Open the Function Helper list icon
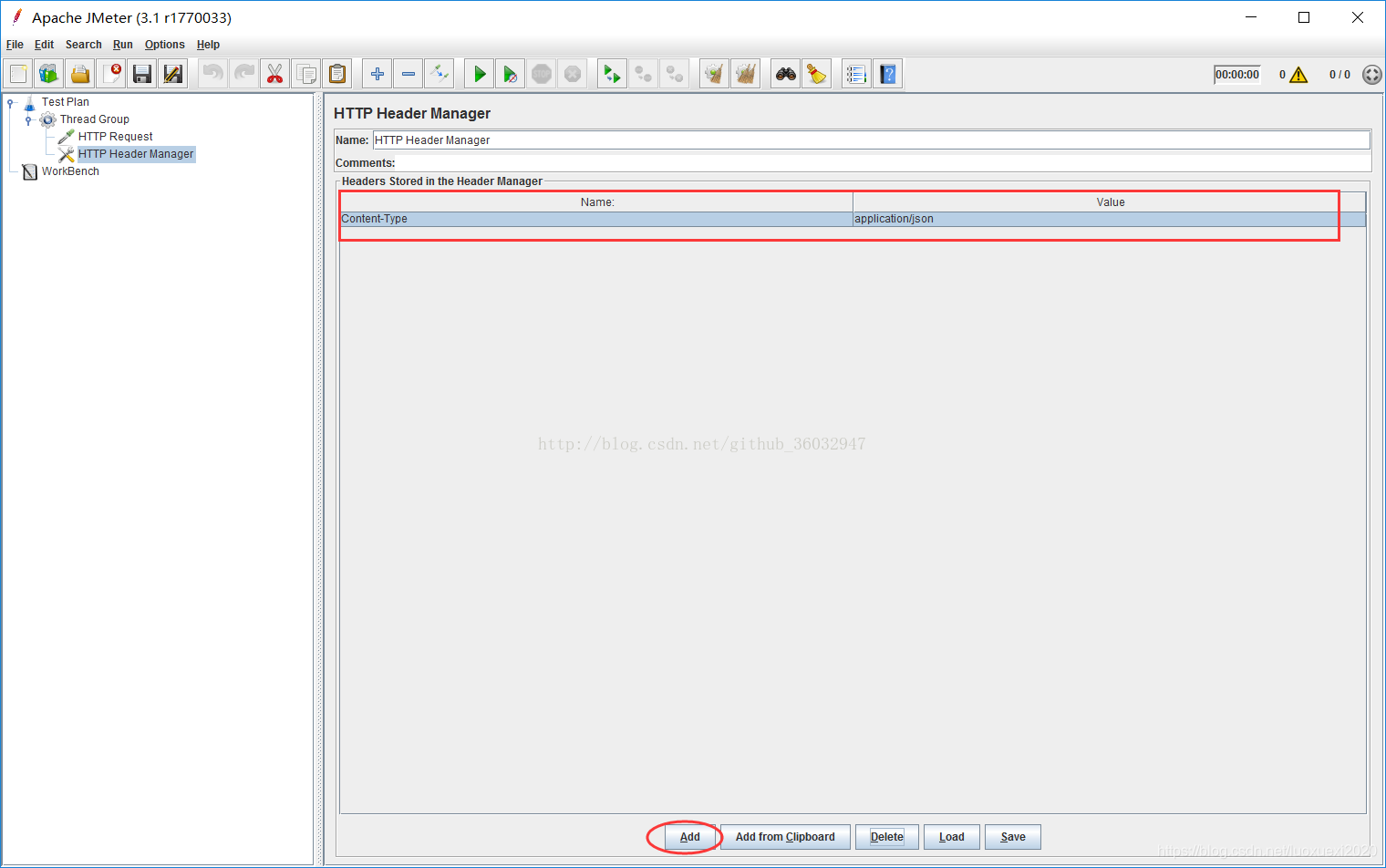Viewport: 1386px width, 868px height. [856, 74]
